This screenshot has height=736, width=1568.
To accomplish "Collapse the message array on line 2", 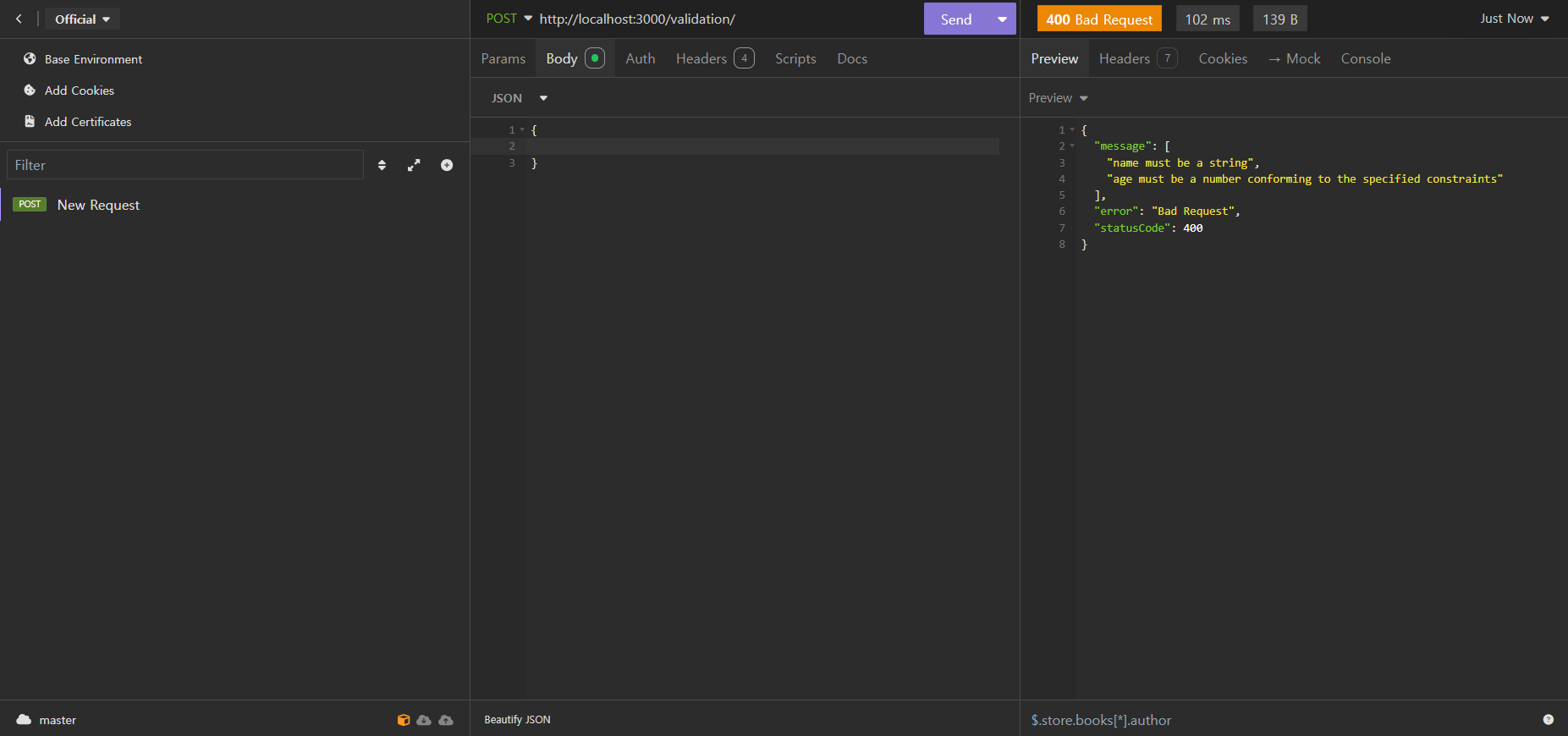I will pyautogui.click(x=1072, y=146).
